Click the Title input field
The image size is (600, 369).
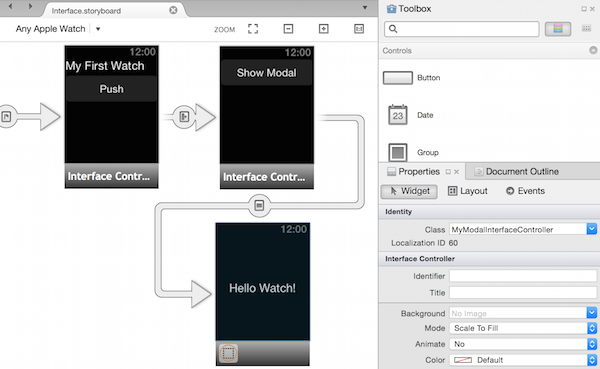coord(523,293)
